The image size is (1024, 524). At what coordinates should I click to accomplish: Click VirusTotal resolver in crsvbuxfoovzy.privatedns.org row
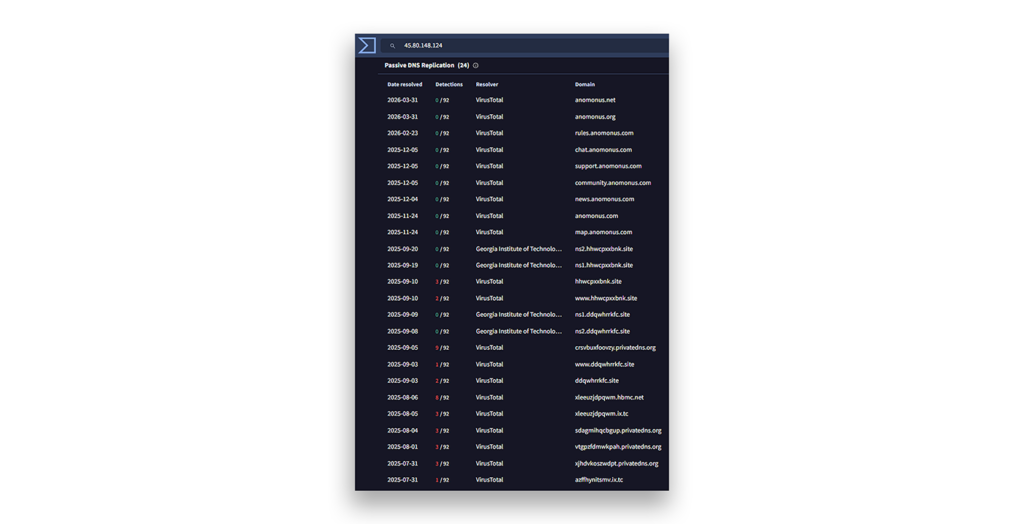489,348
